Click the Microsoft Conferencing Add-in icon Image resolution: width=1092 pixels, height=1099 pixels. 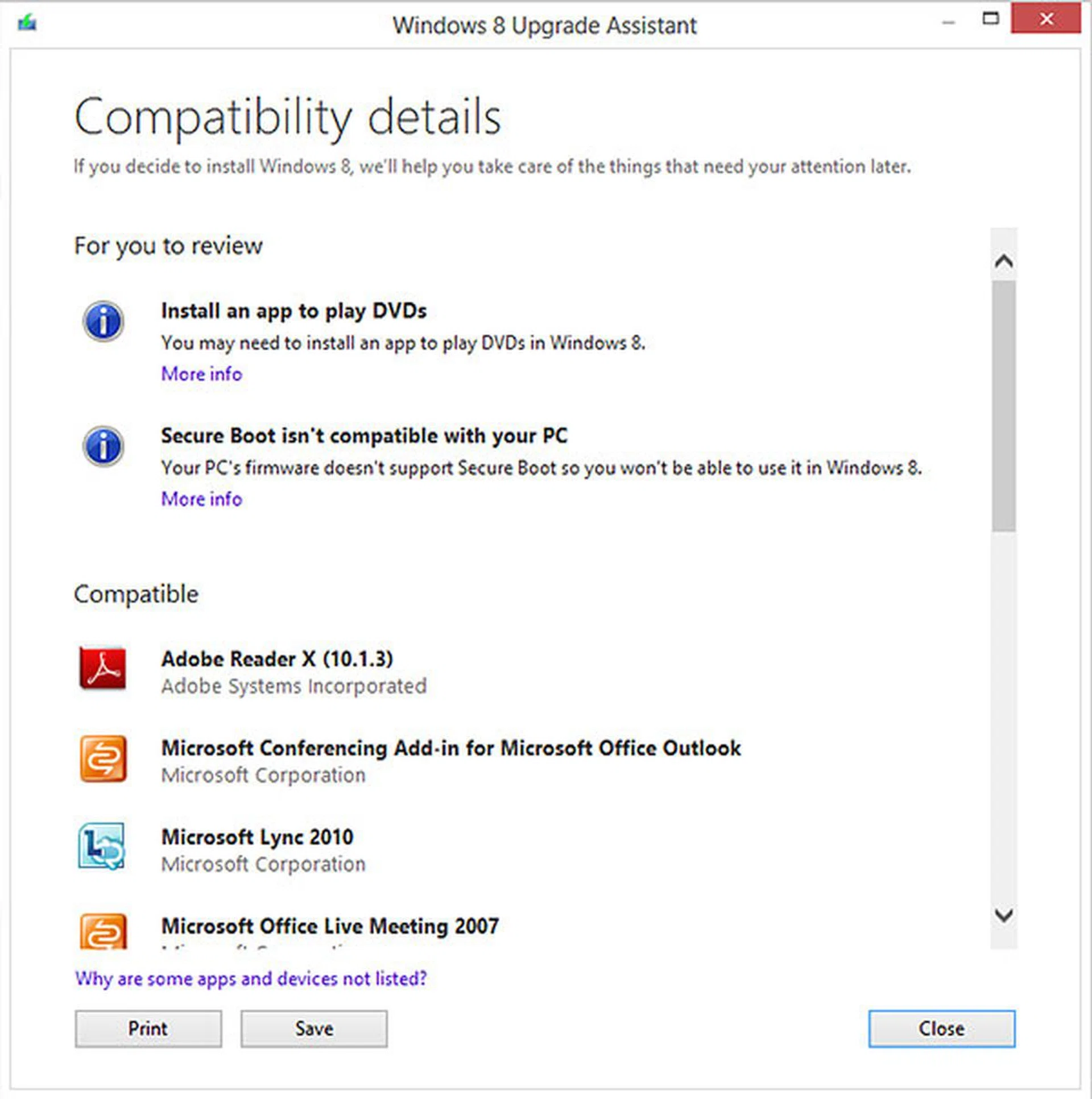[x=102, y=759]
